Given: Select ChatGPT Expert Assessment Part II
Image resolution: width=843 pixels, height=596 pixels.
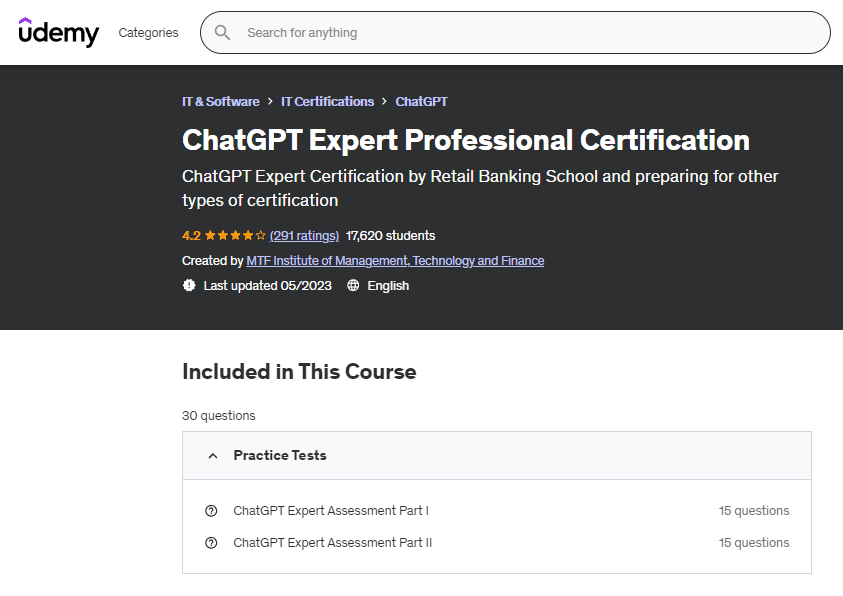Looking at the screenshot, I should click(x=332, y=543).
